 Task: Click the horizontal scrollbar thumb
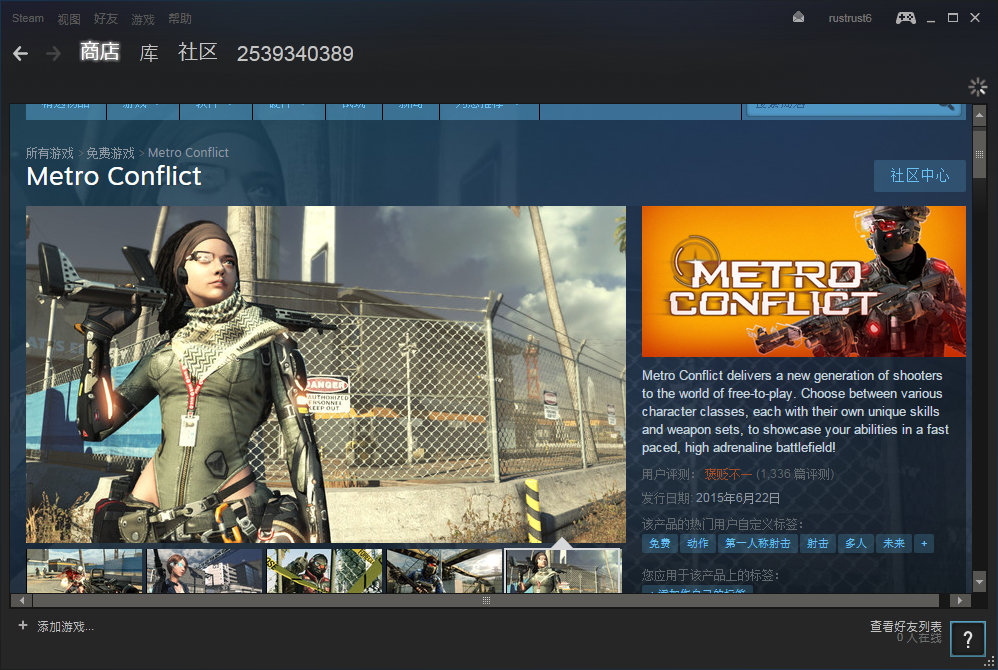tap(486, 600)
